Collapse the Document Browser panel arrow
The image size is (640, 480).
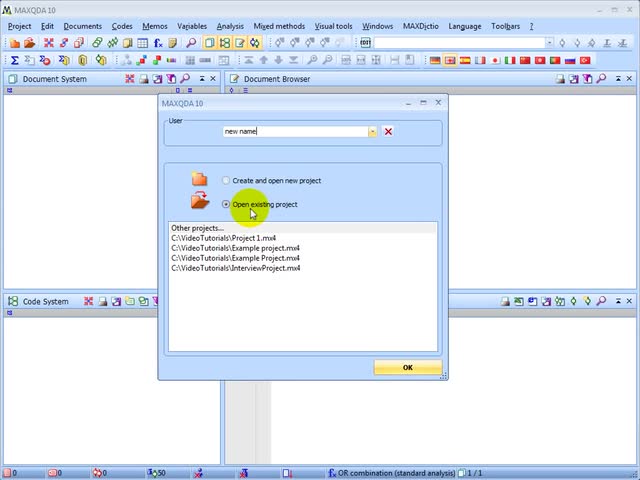click(618, 78)
